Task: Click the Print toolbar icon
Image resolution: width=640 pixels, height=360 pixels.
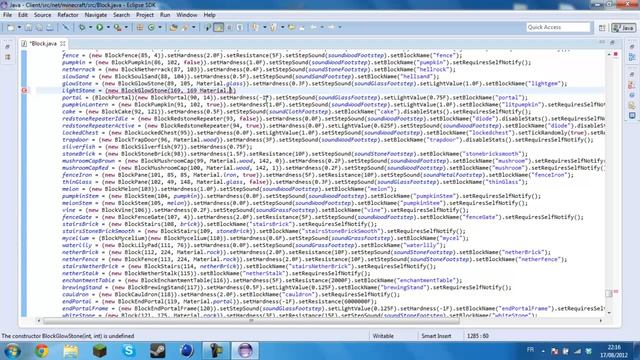Action: coord(49,27)
